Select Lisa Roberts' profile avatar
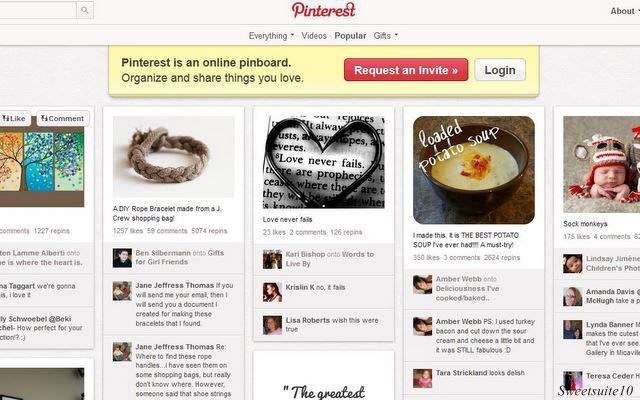 pos(272,325)
